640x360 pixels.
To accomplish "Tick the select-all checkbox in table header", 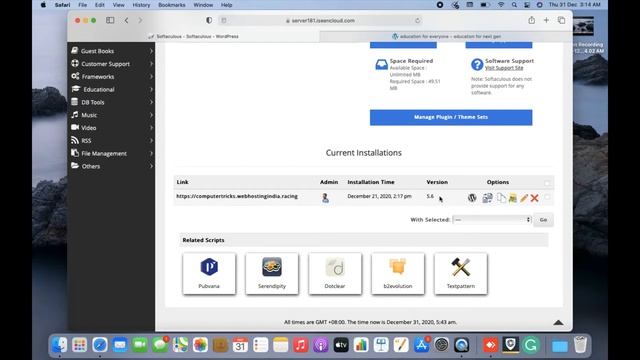I will 547,183.
